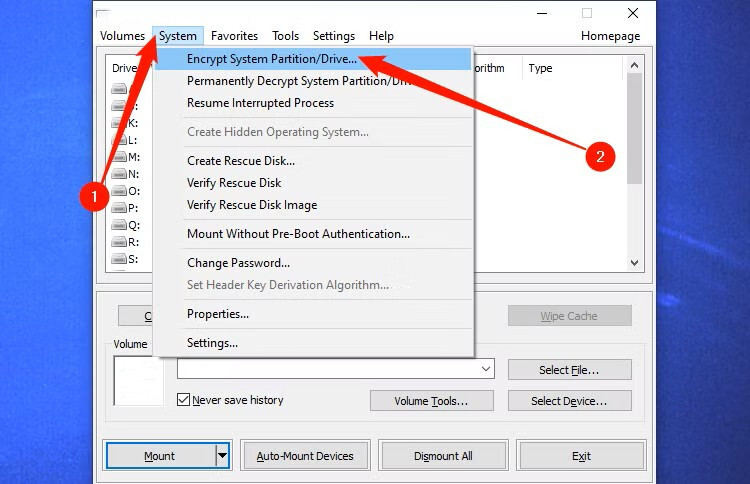Select drive O: icon in list
Screen dimensions: 750x484
point(119,191)
